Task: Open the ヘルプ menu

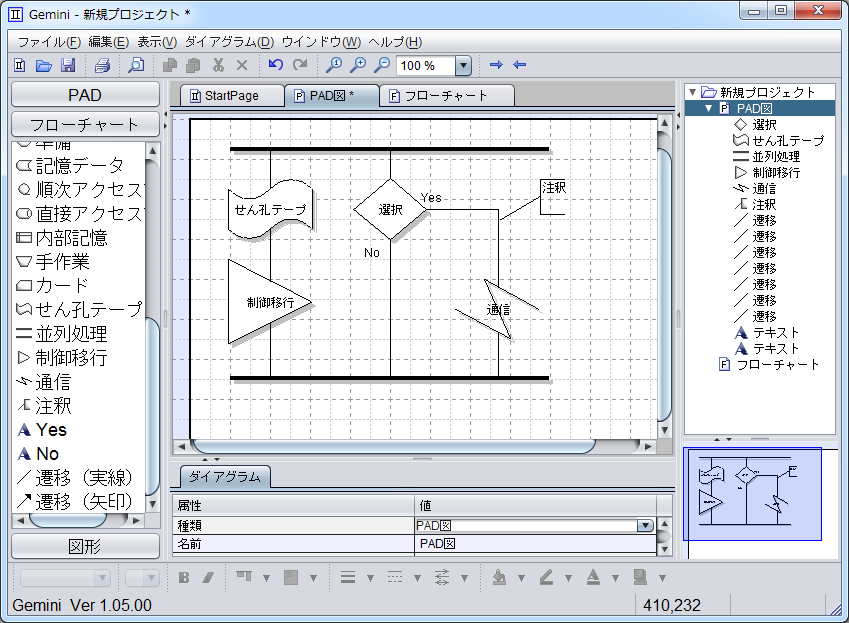Action: (395, 42)
